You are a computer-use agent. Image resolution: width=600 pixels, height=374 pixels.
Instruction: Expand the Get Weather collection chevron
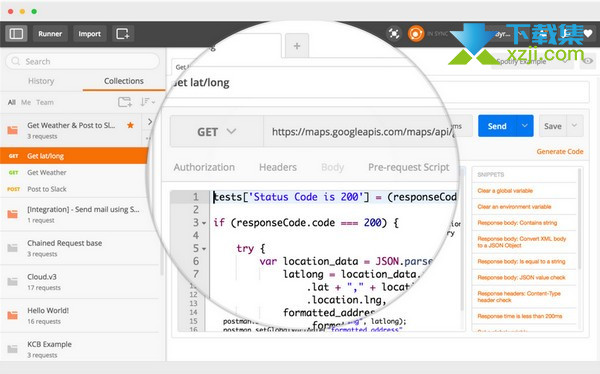click(x=150, y=121)
